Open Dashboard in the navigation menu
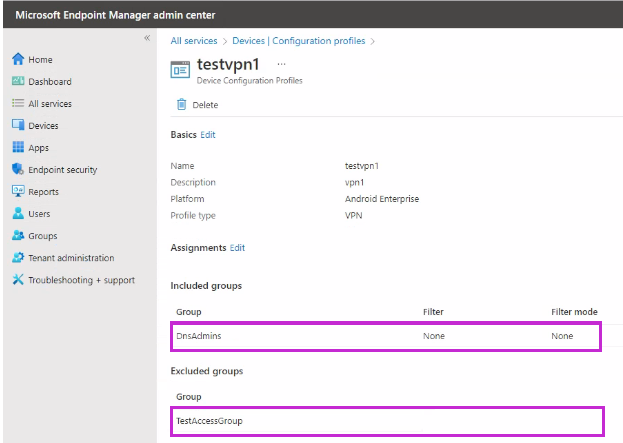 click(50, 81)
